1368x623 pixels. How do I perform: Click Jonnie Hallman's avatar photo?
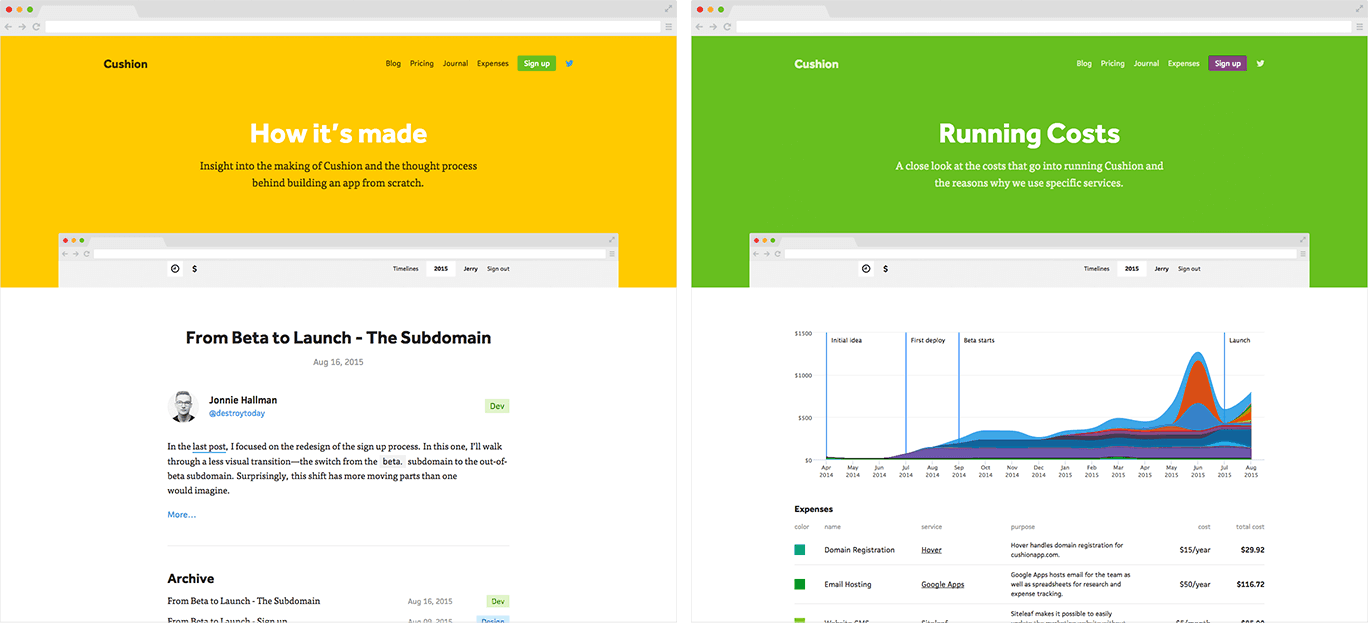pos(183,406)
